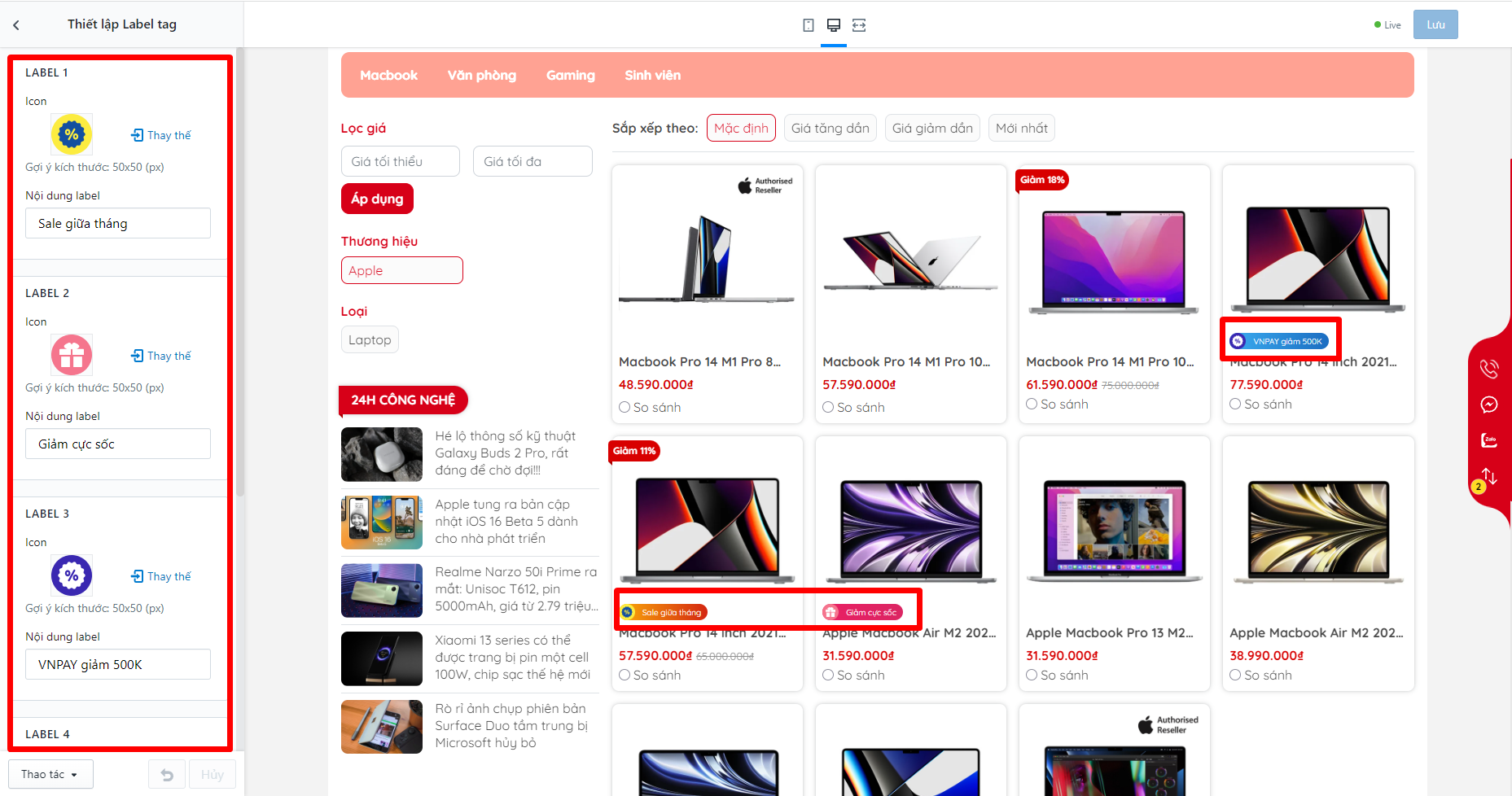
Task: Edit Label 1 content Sale giữa tháng
Action: click(x=118, y=223)
